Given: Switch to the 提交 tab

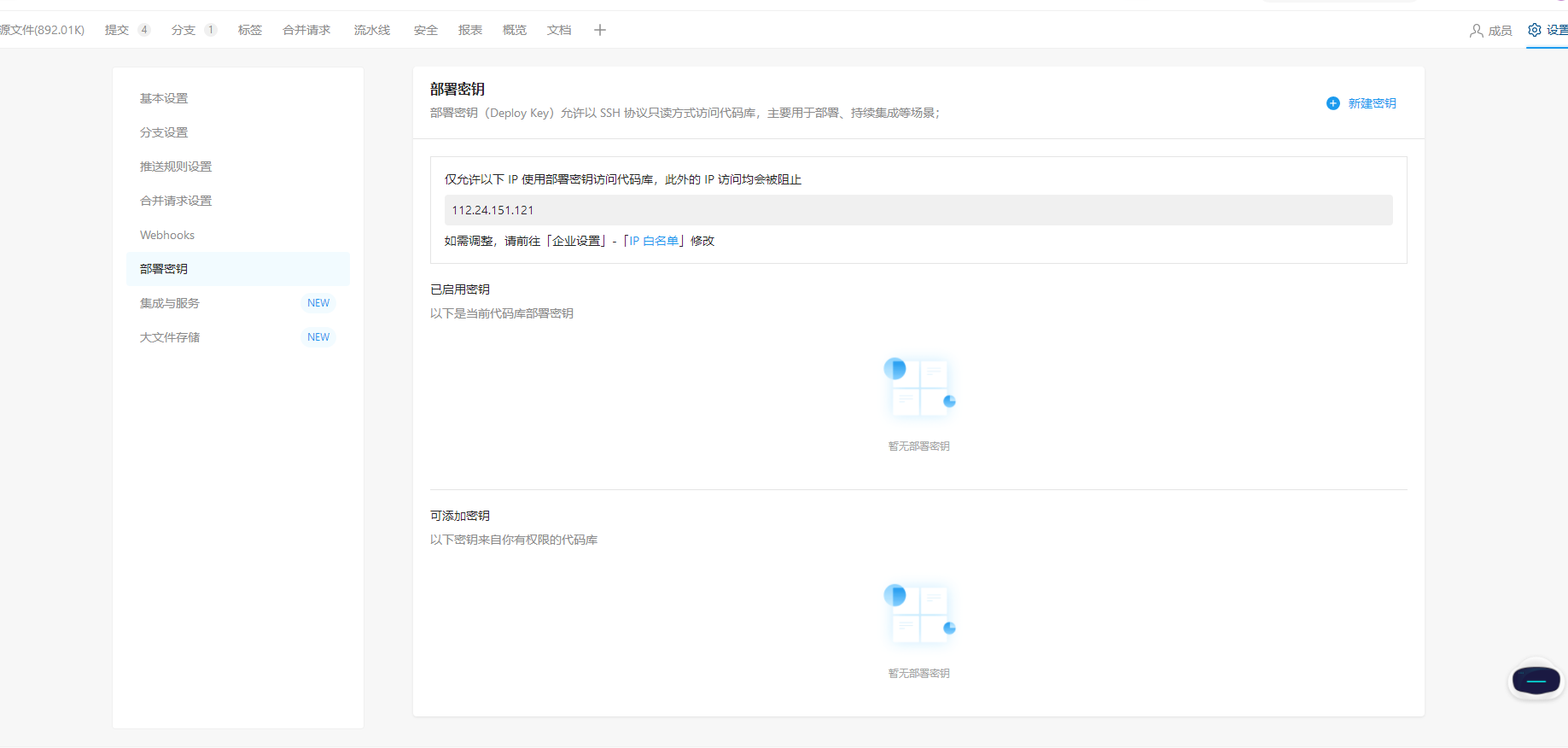Looking at the screenshot, I should pos(117,30).
